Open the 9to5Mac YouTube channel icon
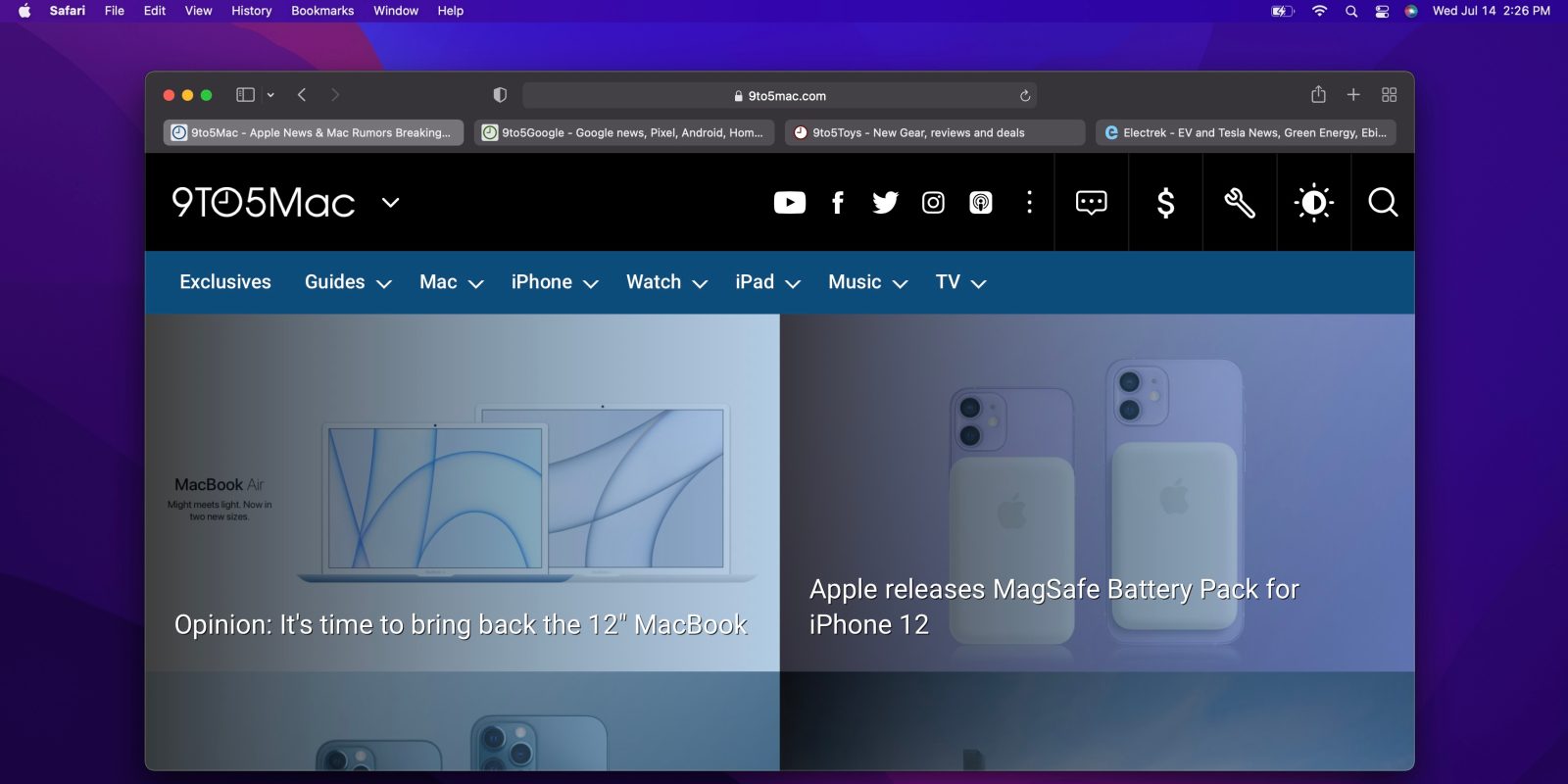1568x784 pixels. (789, 203)
